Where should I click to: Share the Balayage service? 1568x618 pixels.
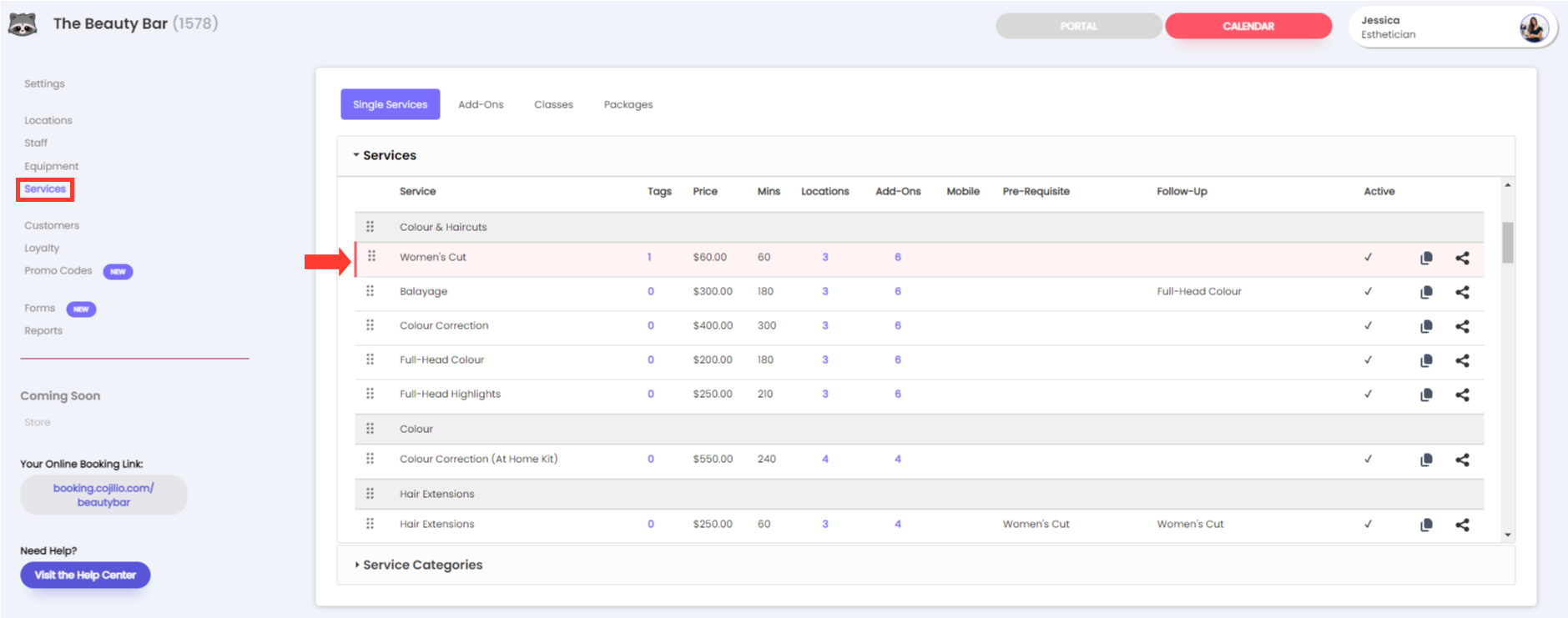[x=1462, y=292]
